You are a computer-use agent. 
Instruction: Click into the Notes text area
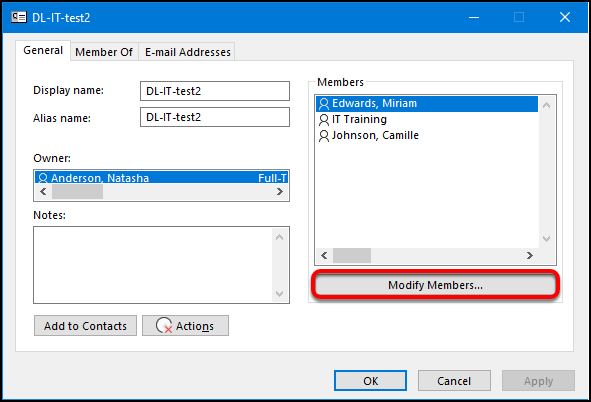coord(153,265)
